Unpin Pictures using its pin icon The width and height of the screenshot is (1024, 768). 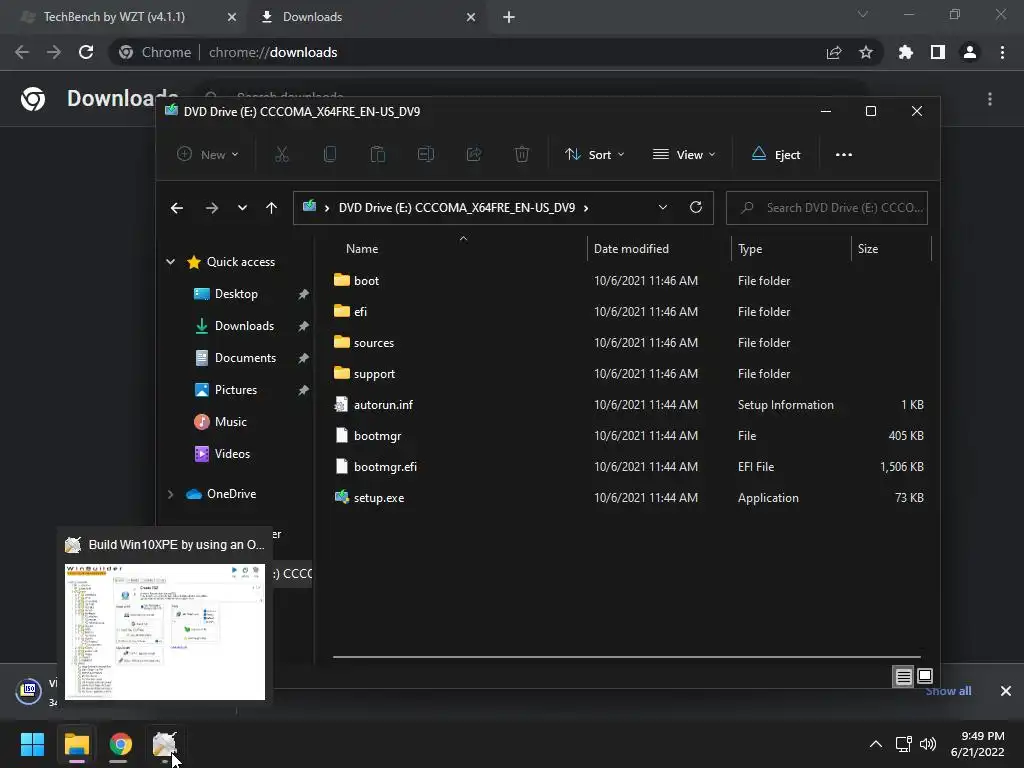coord(303,391)
